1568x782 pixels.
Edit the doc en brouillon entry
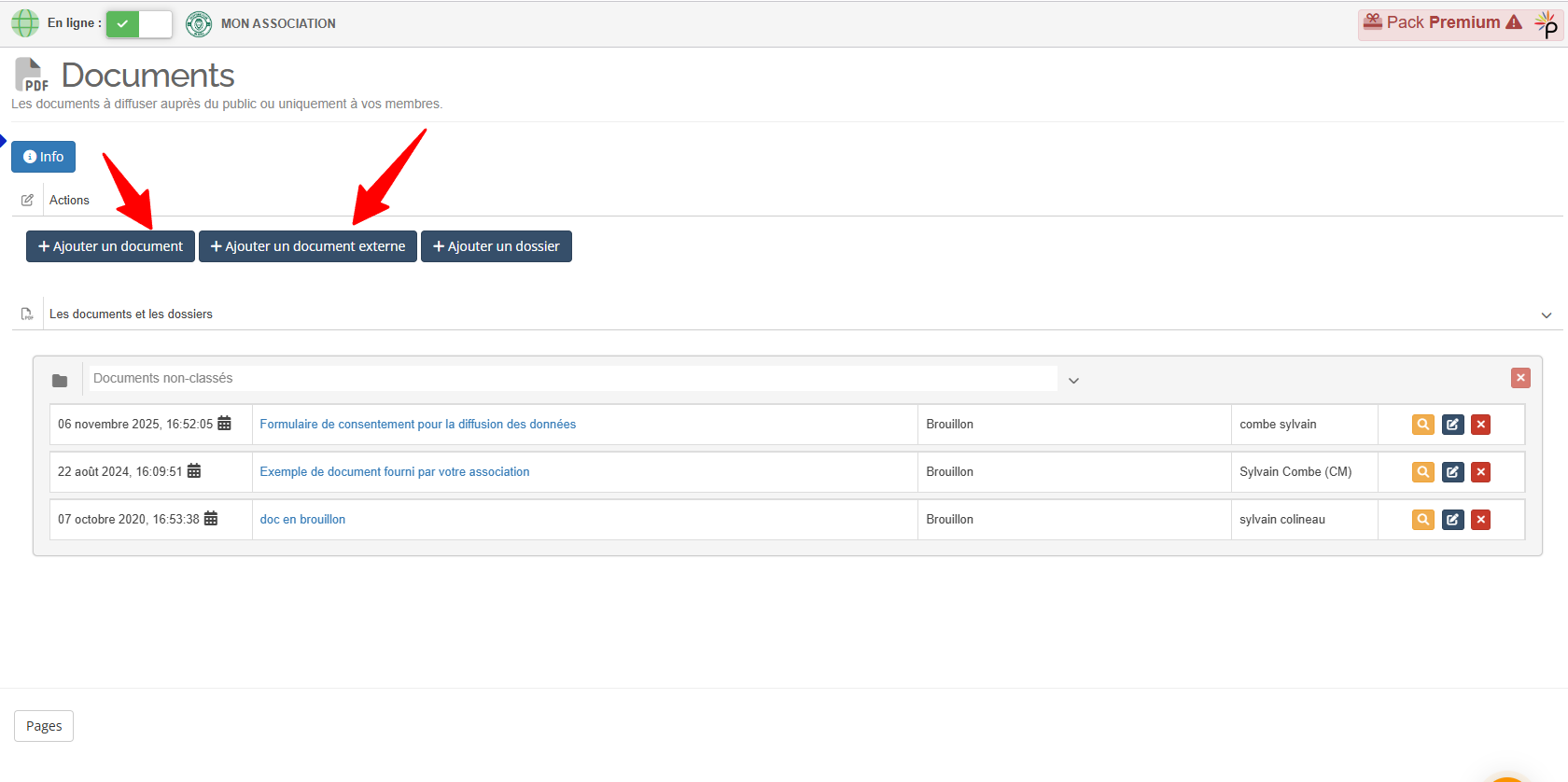point(1452,520)
